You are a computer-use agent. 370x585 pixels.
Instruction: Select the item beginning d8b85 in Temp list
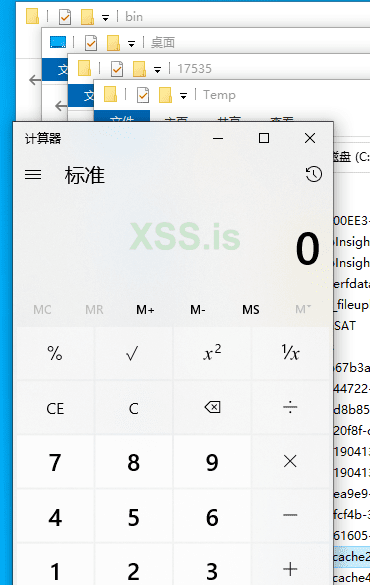click(x=351, y=410)
